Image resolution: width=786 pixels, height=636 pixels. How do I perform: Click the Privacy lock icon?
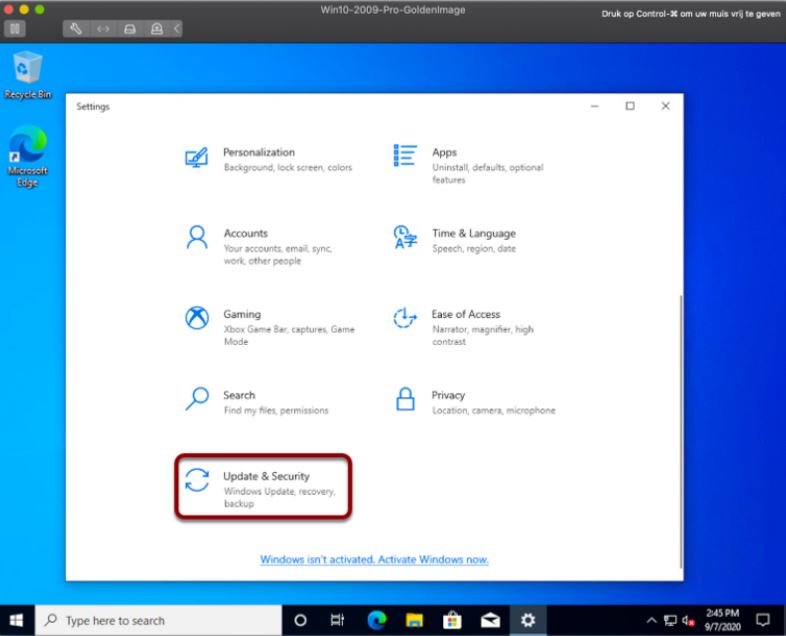click(405, 399)
